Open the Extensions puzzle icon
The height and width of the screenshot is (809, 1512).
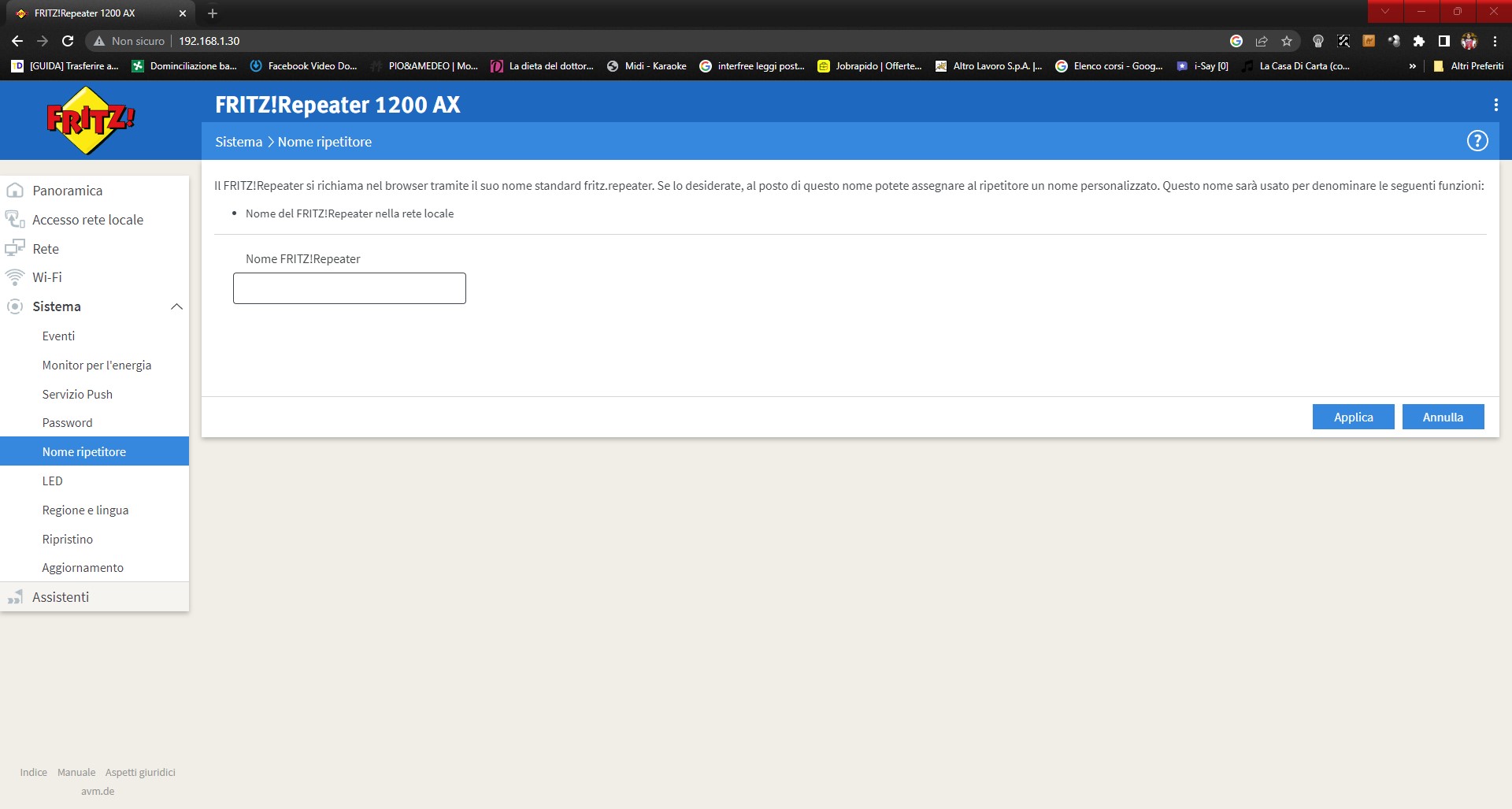(1419, 41)
